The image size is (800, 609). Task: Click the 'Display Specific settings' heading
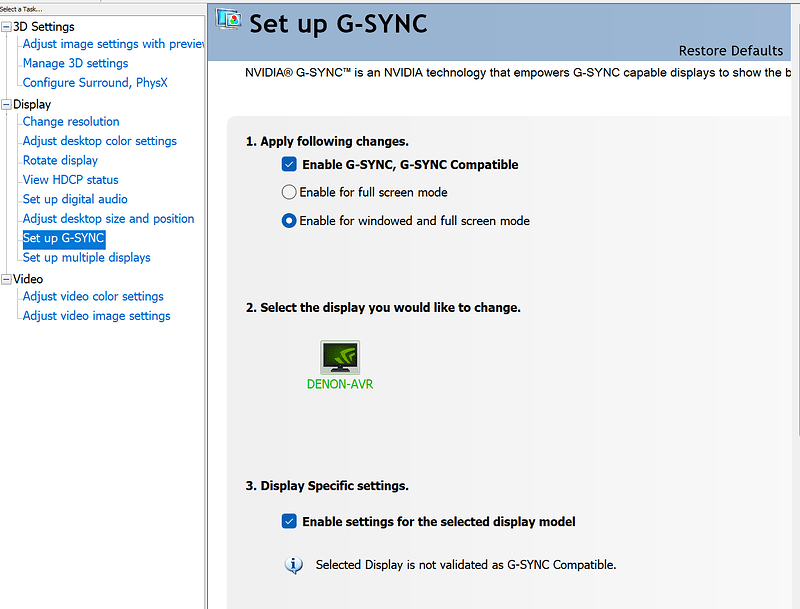327,486
